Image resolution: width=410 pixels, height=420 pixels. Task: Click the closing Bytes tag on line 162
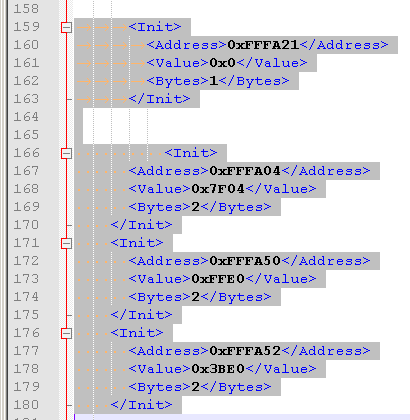[254, 81]
